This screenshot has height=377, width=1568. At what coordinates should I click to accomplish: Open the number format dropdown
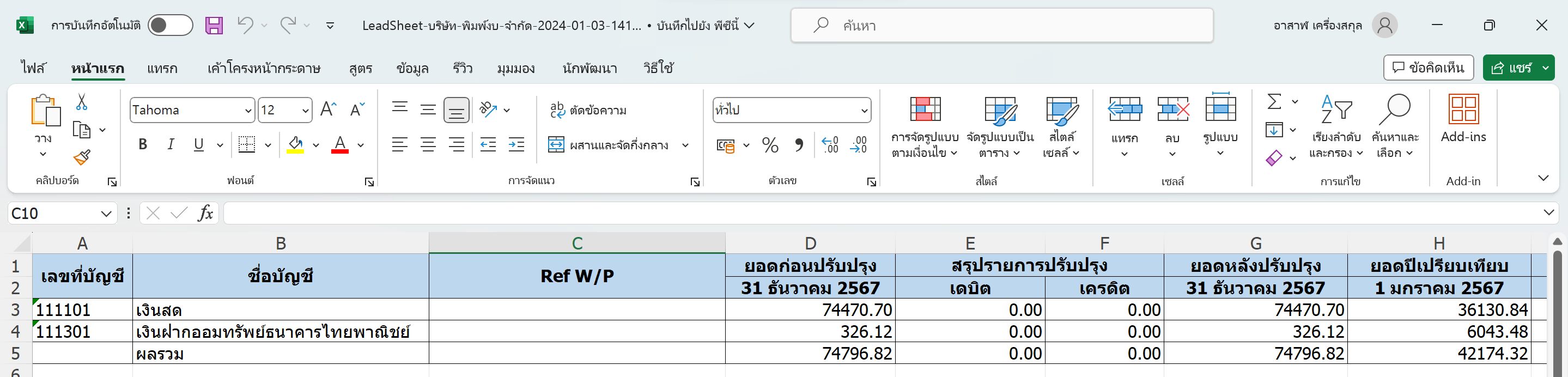coord(864,111)
